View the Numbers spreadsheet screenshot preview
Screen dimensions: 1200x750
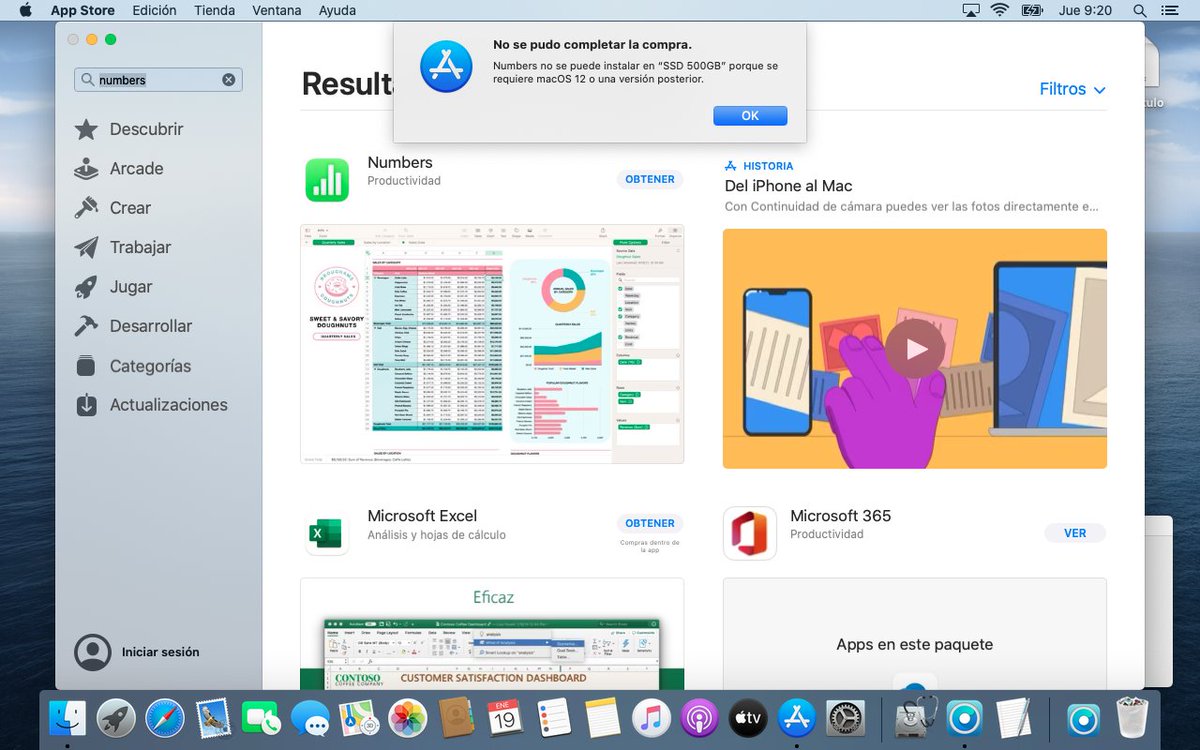pyautogui.click(x=492, y=344)
